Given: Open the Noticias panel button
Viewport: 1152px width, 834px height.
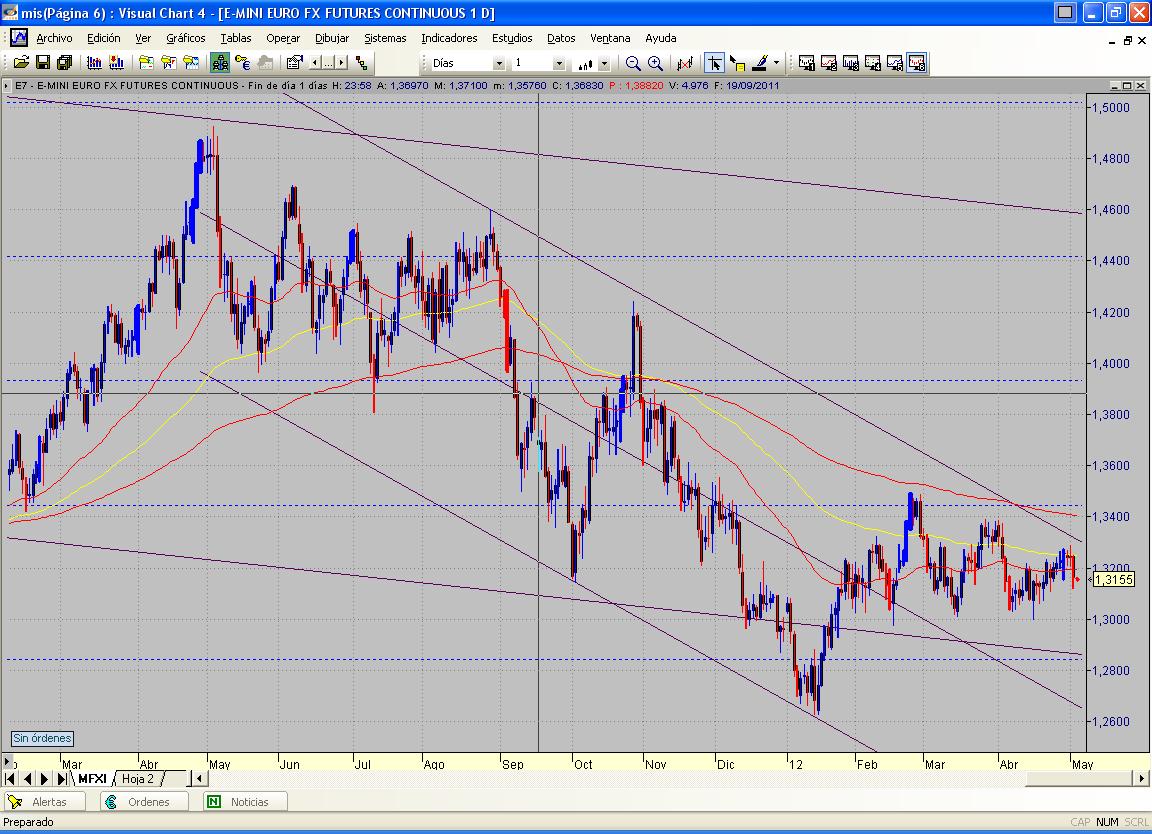Looking at the screenshot, I should [246, 802].
